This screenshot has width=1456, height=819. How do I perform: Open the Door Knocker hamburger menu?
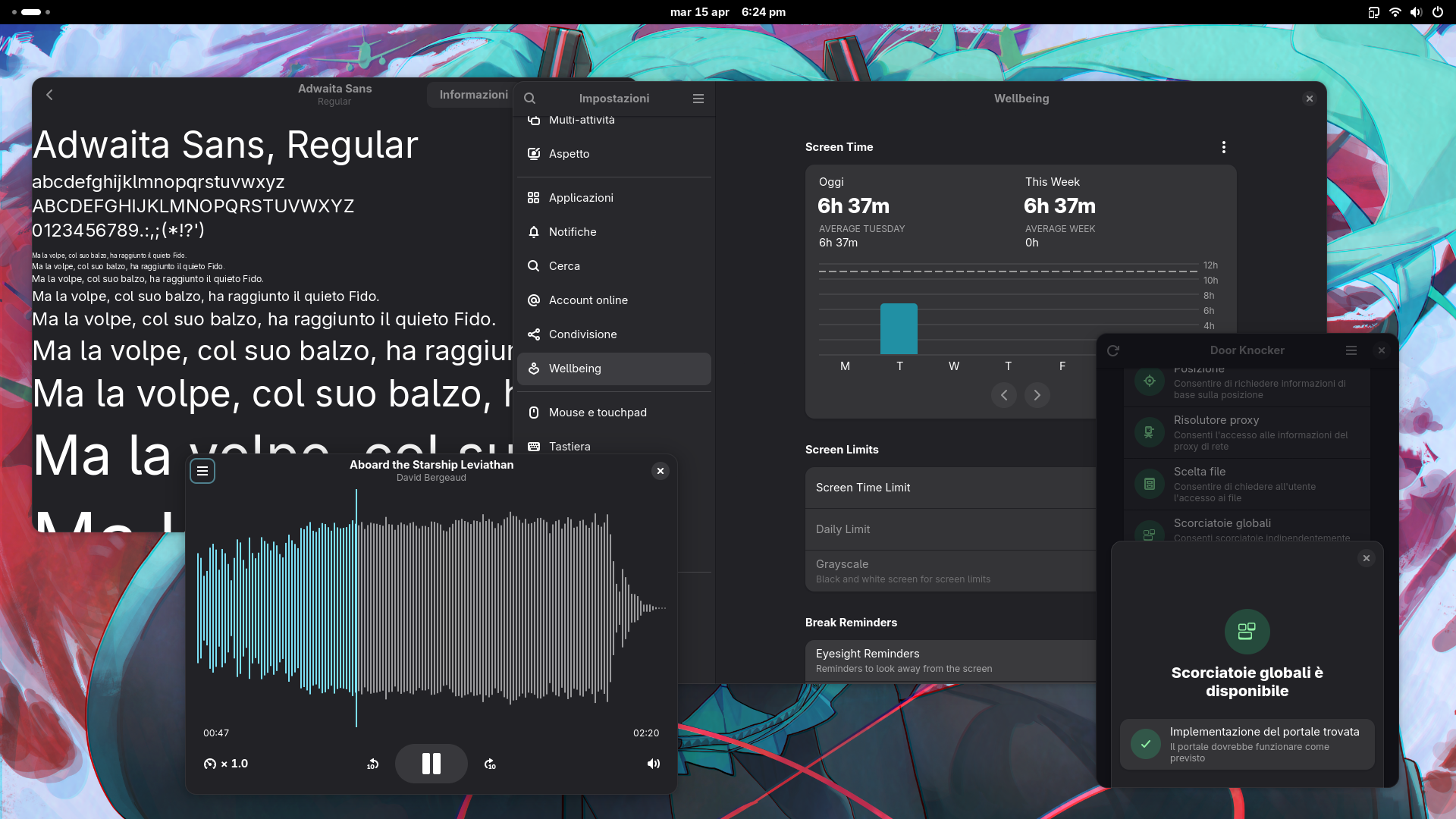1351,350
